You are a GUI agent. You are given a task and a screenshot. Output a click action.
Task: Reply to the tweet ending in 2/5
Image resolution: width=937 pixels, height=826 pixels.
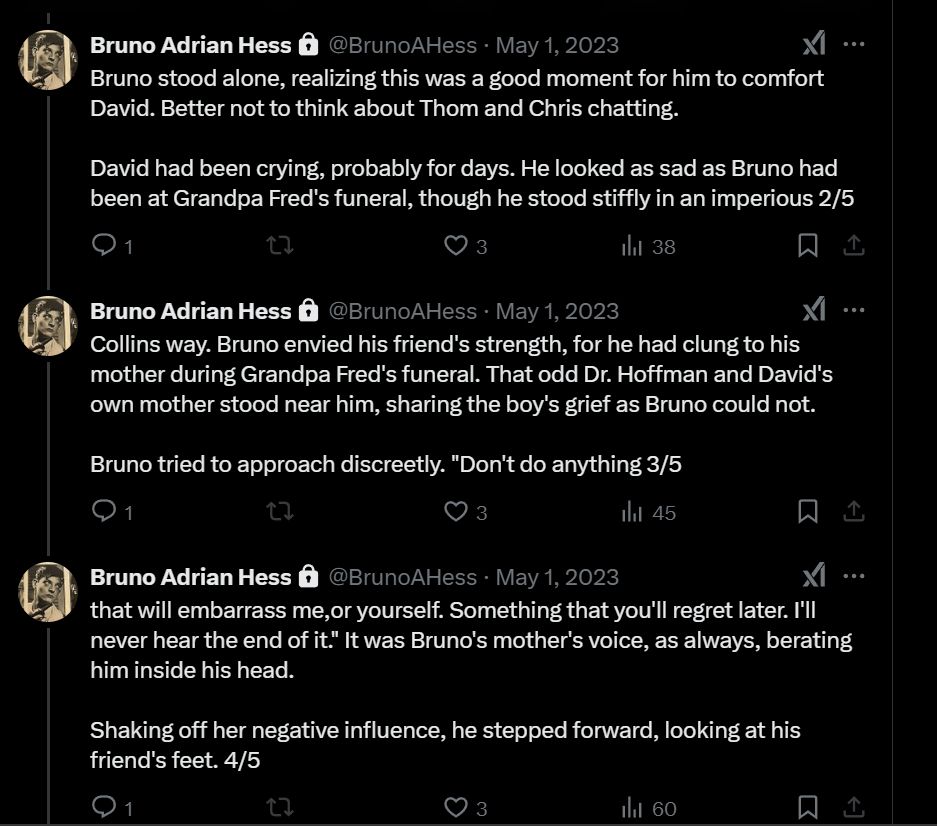pyautogui.click(x=104, y=246)
